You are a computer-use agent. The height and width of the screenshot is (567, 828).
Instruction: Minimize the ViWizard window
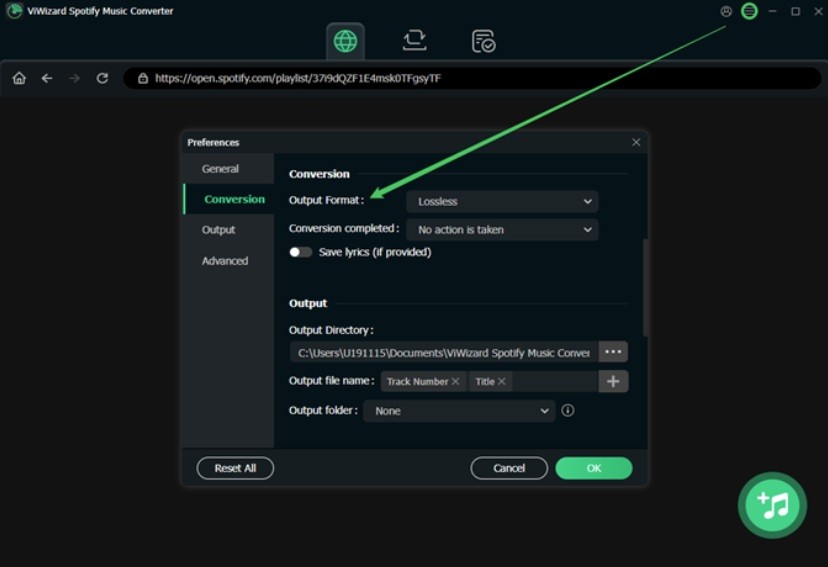tap(773, 11)
